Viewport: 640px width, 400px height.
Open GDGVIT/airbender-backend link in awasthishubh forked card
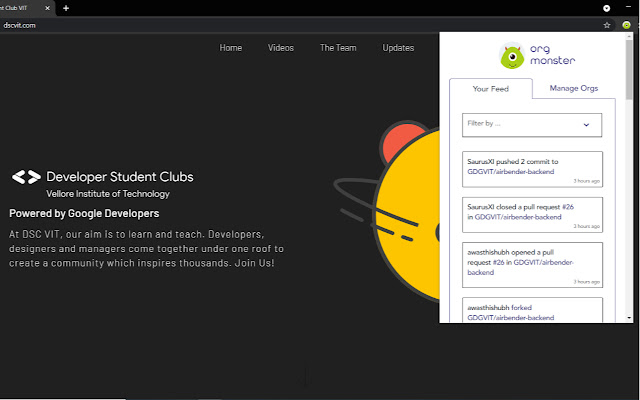[x=511, y=318]
